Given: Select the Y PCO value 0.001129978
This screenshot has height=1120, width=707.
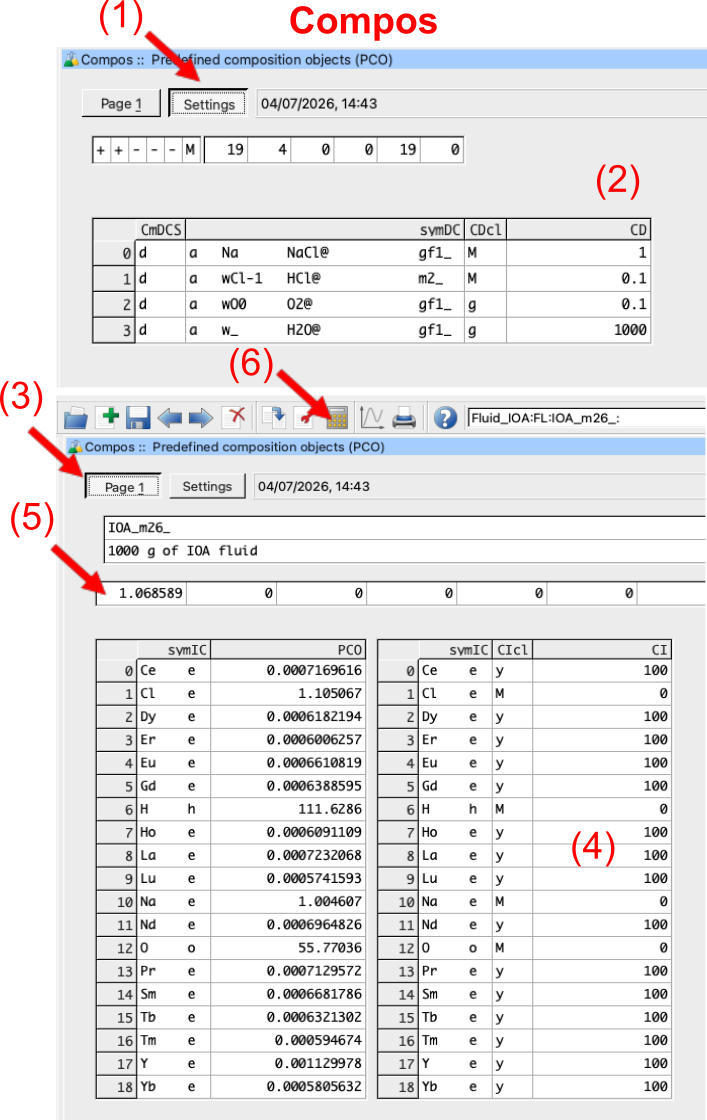Looking at the screenshot, I should (288, 1064).
